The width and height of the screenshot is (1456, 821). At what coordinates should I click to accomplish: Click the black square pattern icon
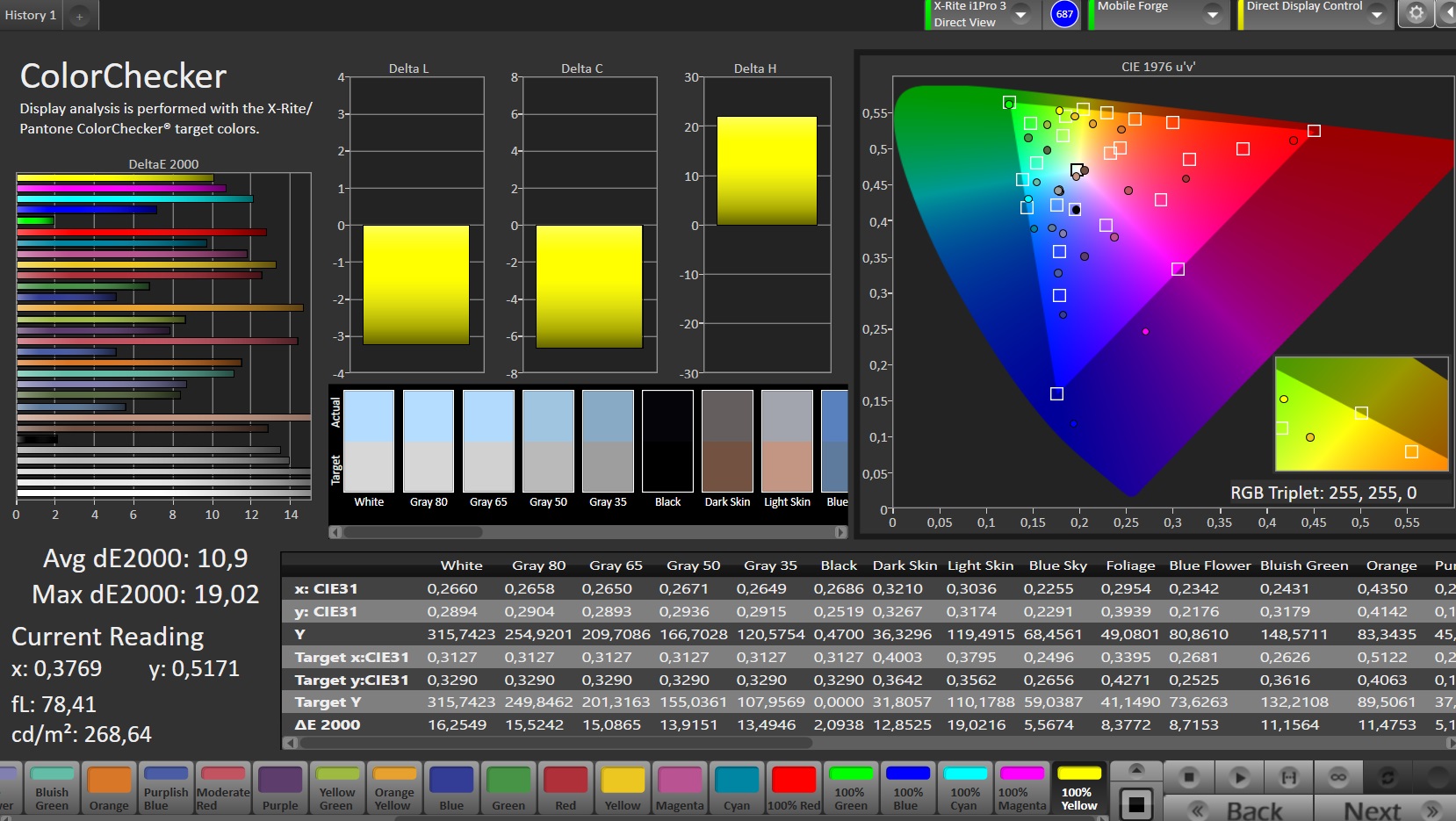pos(1136,803)
